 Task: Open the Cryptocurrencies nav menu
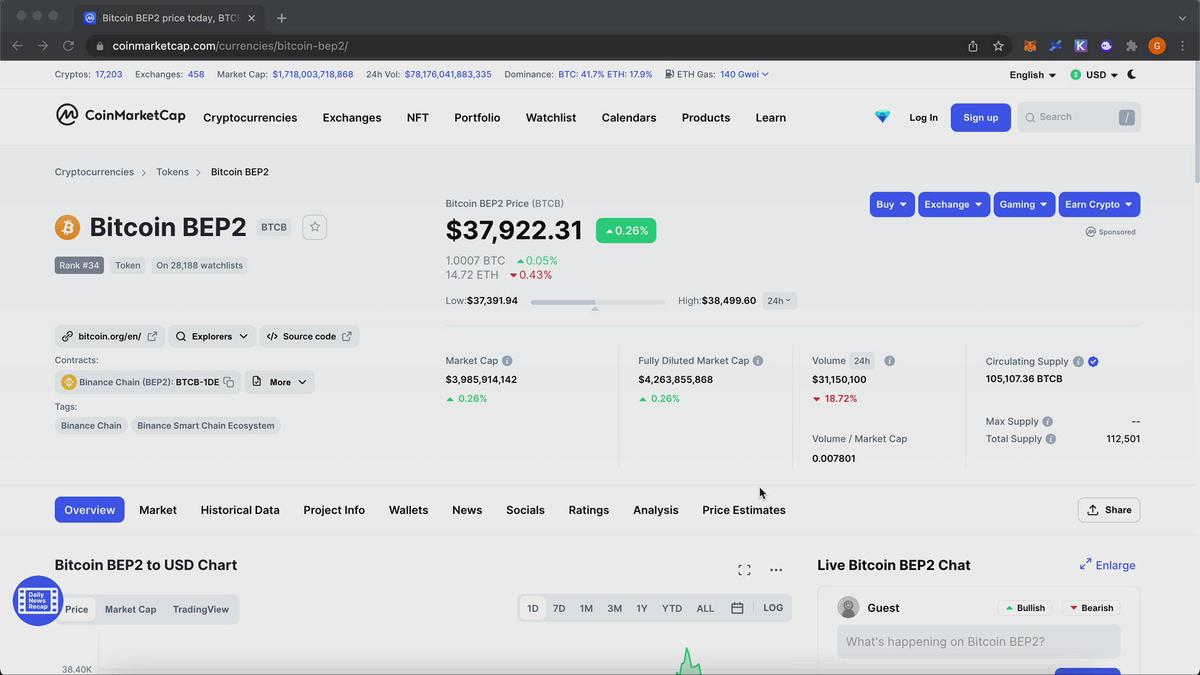250,117
